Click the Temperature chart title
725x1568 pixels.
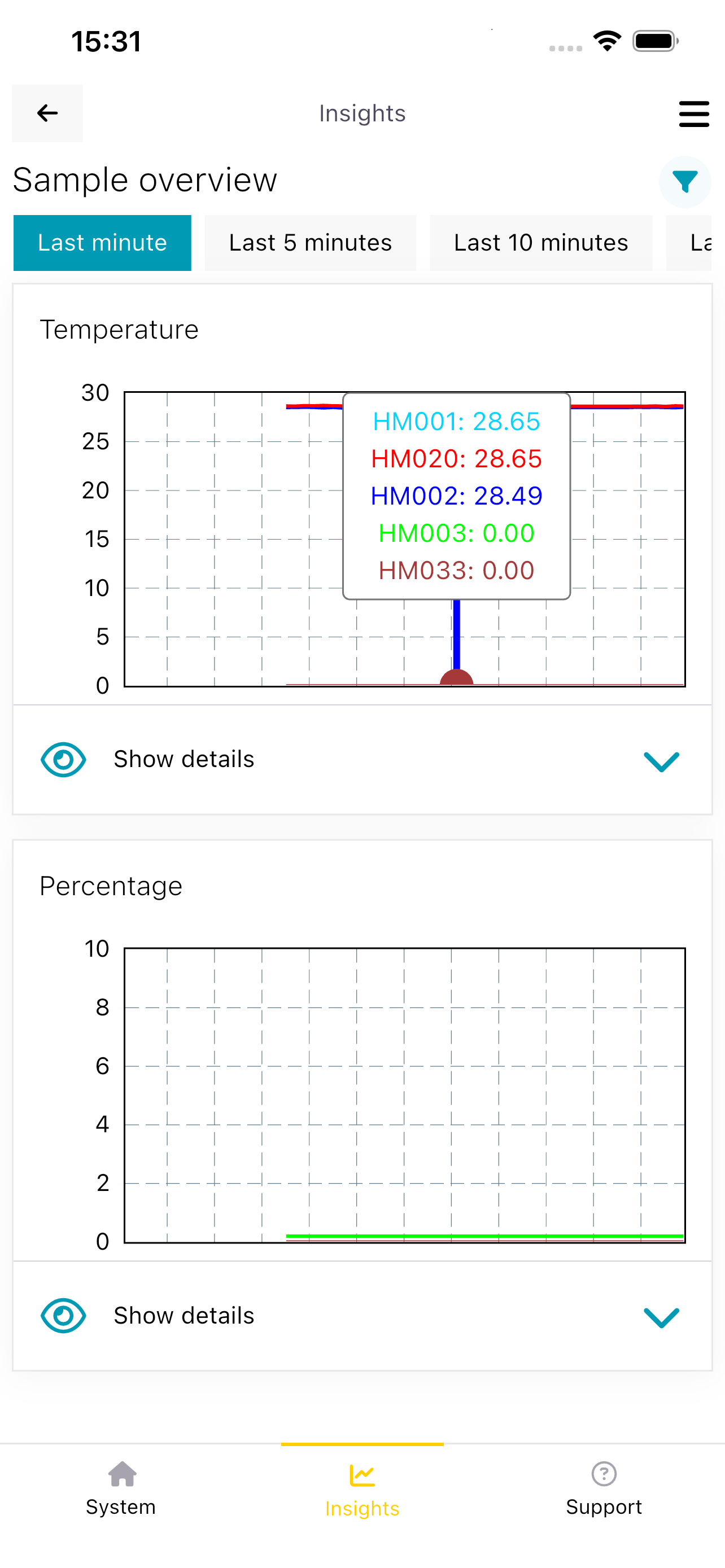point(119,330)
